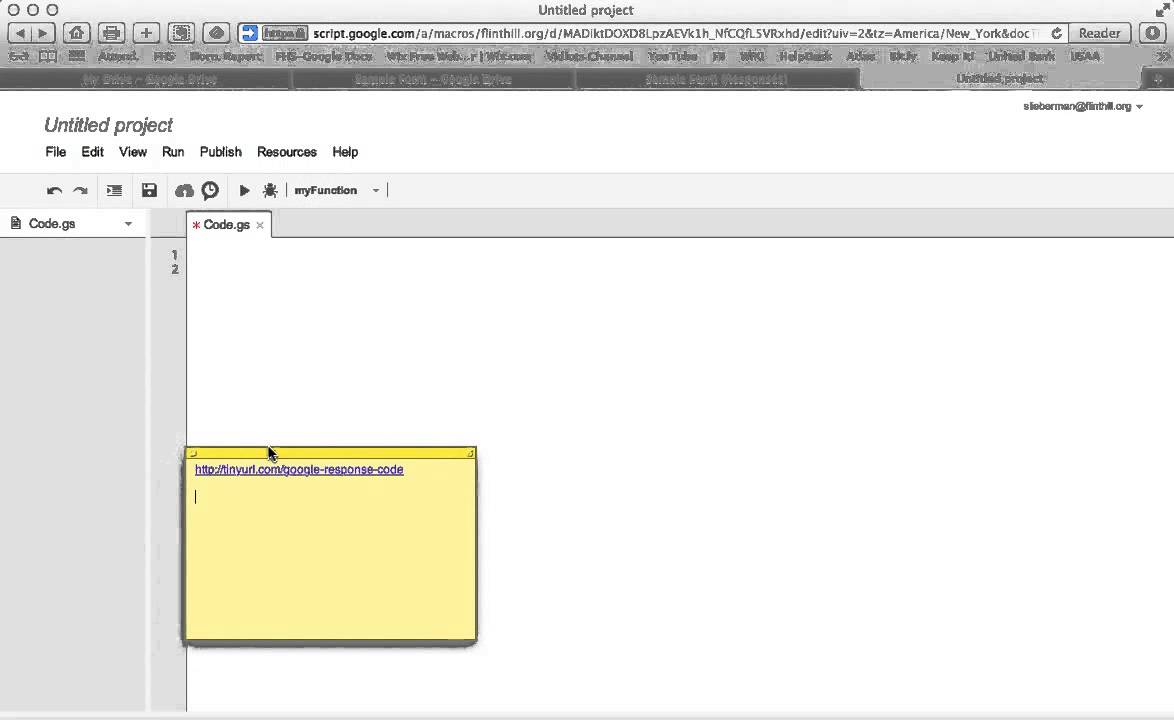Switch to Sample Form – Google Drive tab

pyautogui.click(x=433, y=79)
